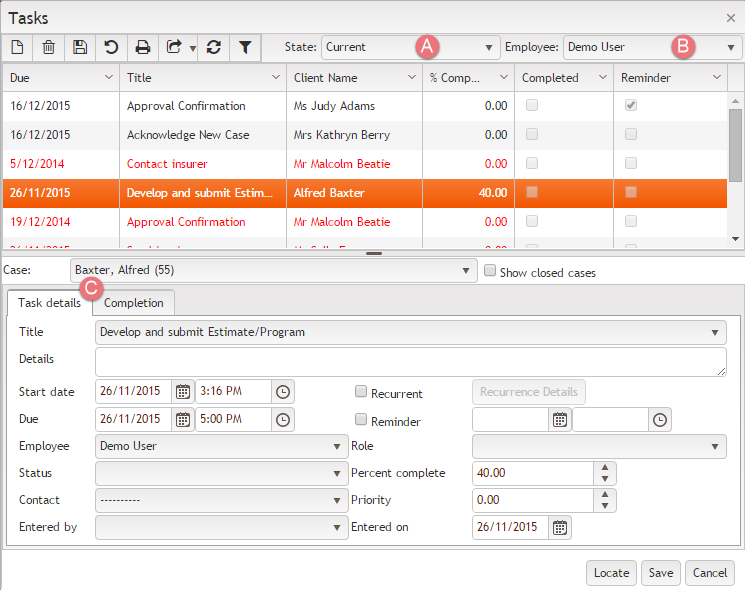
Task: Click the Filter funnel icon
Action: 244,47
